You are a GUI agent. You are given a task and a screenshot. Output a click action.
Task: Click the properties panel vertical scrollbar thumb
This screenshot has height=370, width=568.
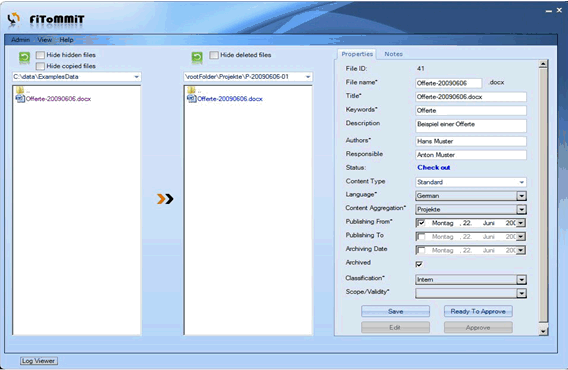click(543, 196)
